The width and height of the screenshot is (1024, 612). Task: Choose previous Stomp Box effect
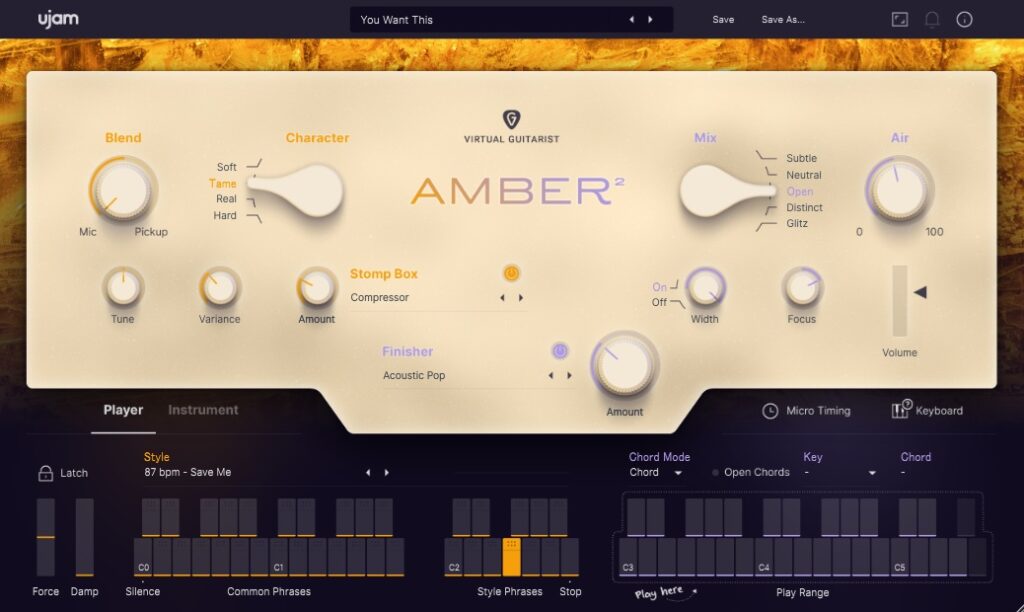tap(502, 297)
